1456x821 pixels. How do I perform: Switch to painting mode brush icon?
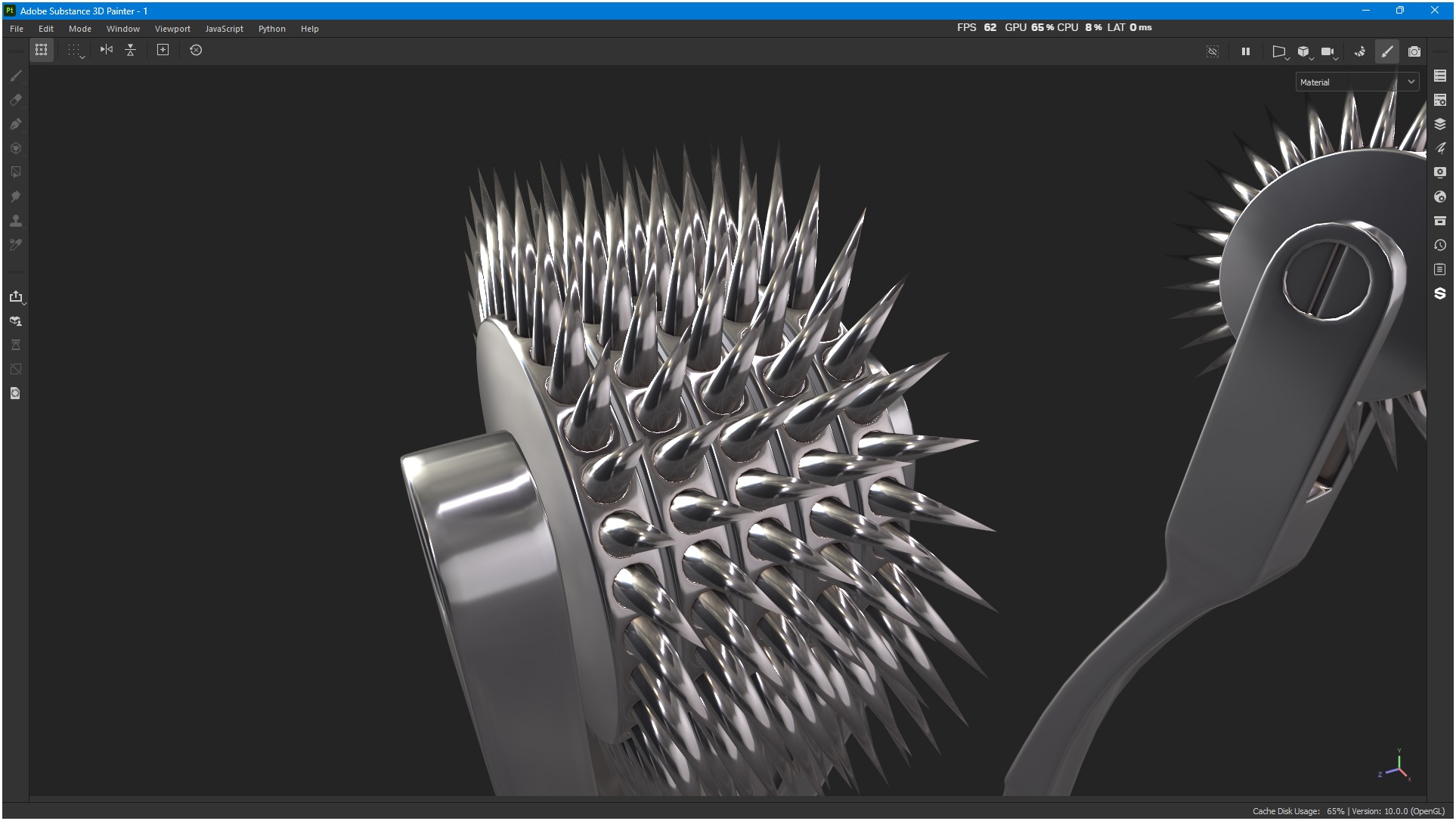1387,51
